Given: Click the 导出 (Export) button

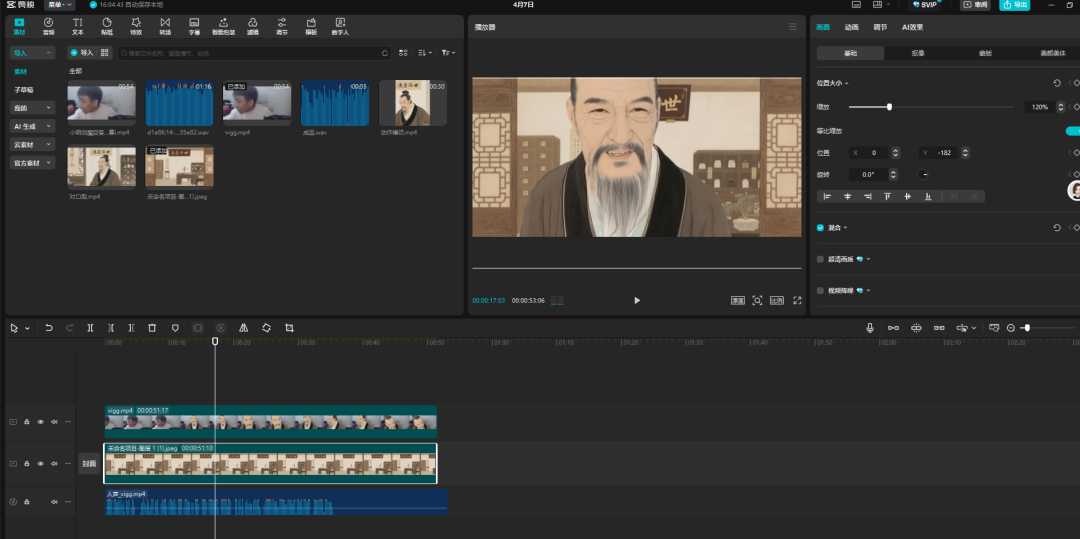Looking at the screenshot, I should [x=1014, y=5].
